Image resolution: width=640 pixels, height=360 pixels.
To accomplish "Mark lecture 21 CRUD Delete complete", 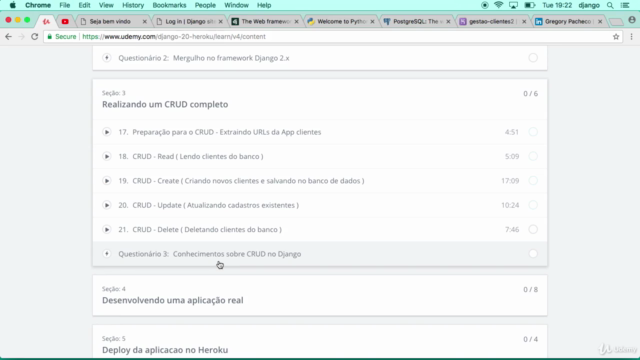I will (533, 229).
